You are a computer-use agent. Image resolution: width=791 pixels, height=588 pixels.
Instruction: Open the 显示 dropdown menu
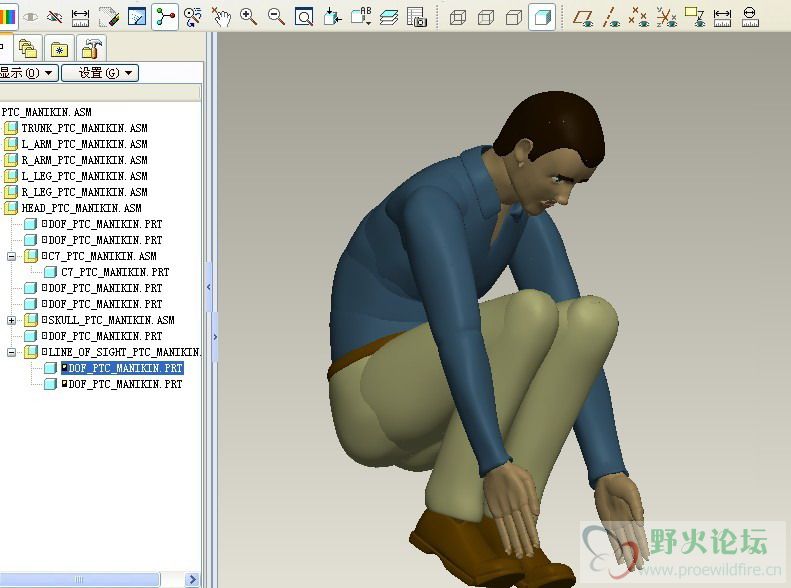pos(28,73)
